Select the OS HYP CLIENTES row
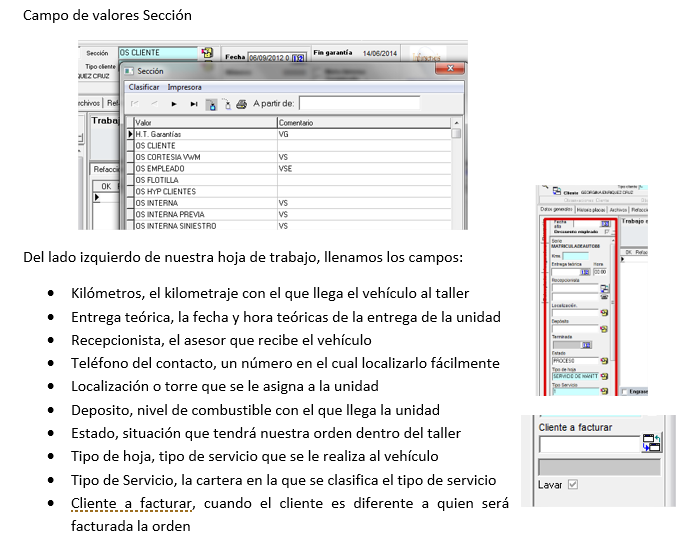The image size is (690, 539). [289, 191]
